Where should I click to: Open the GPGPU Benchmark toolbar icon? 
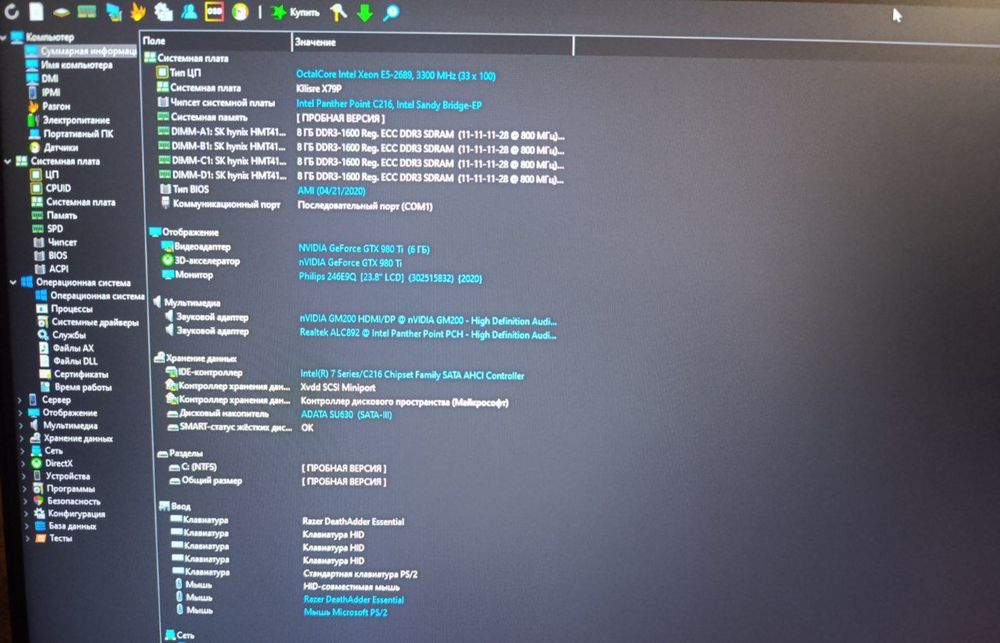(x=114, y=12)
